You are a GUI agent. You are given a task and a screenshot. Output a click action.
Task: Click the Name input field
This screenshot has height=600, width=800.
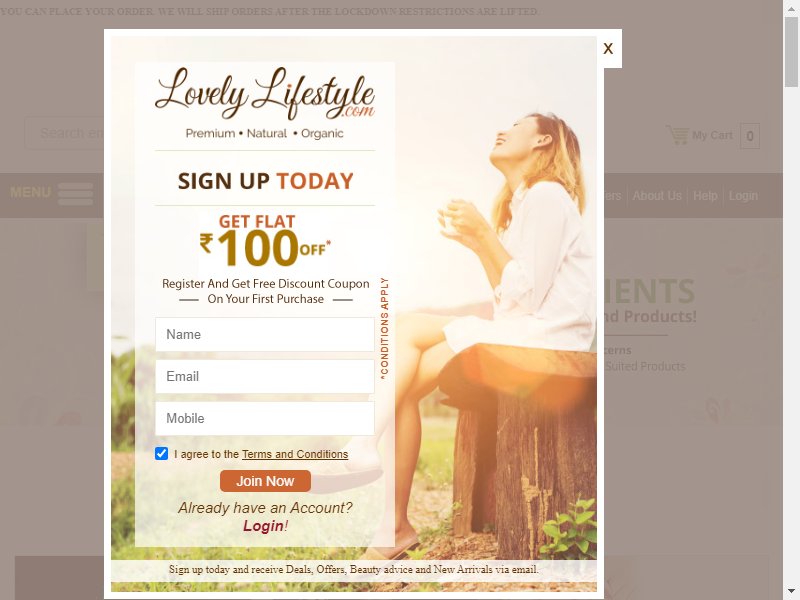click(x=265, y=334)
